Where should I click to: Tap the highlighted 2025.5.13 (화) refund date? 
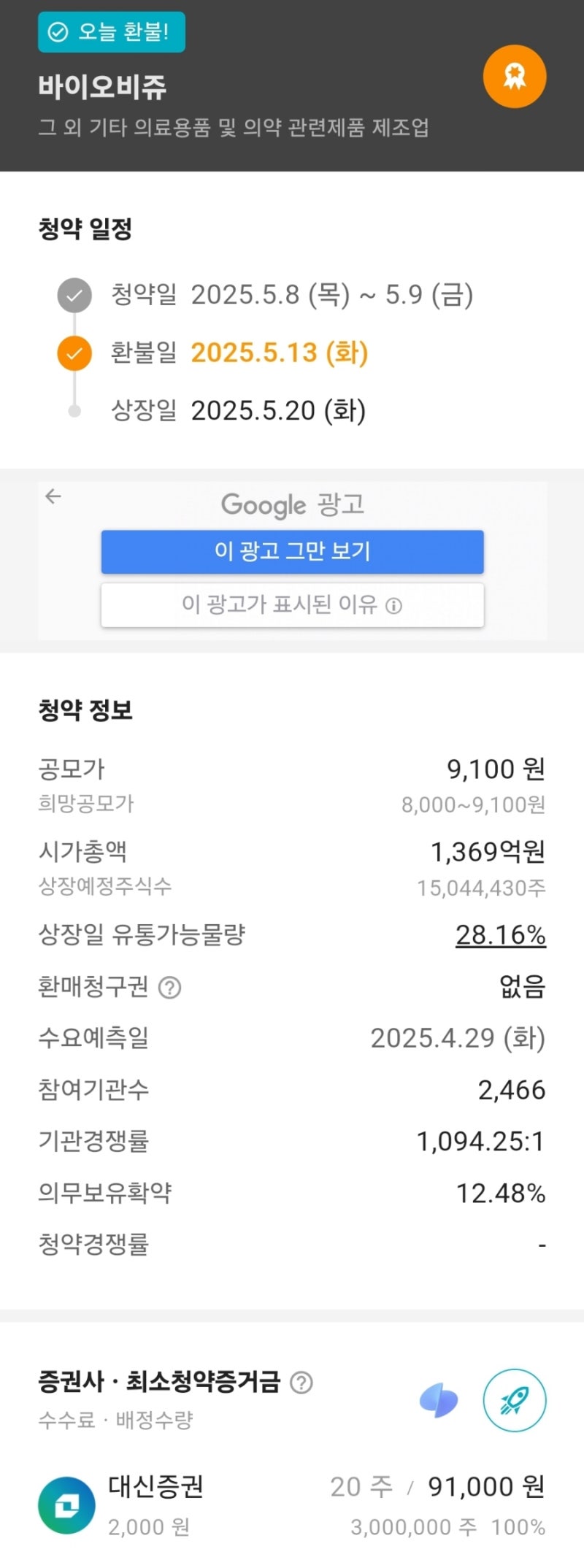(280, 353)
